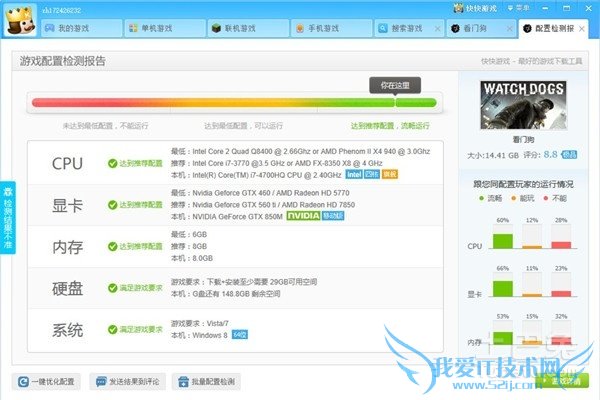Click the green check icon in 显卡 row
Screen dimensions: 600x400
[112, 205]
